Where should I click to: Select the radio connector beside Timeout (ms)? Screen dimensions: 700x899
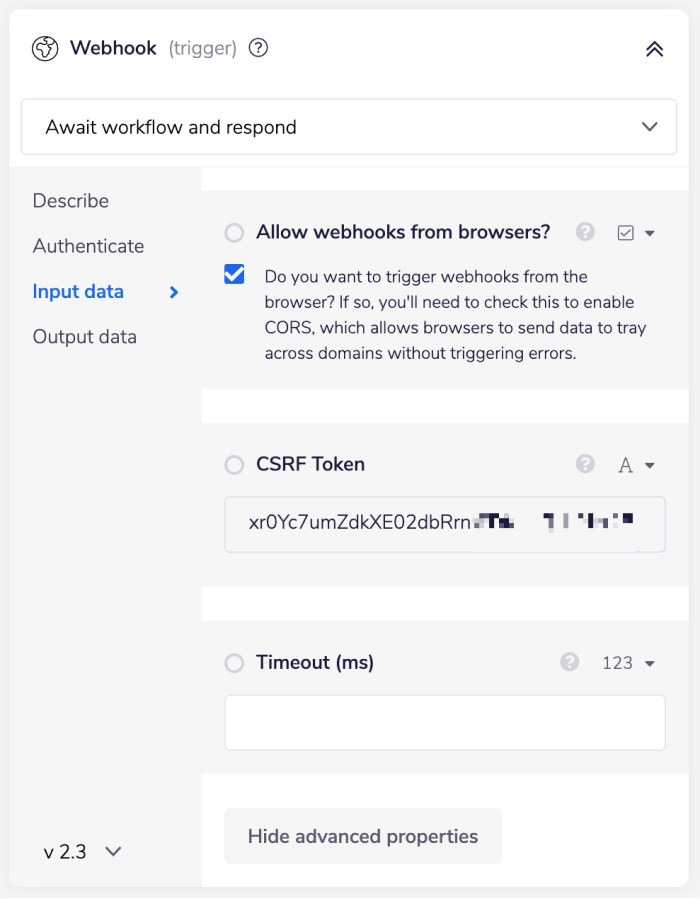[x=234, y=662]
